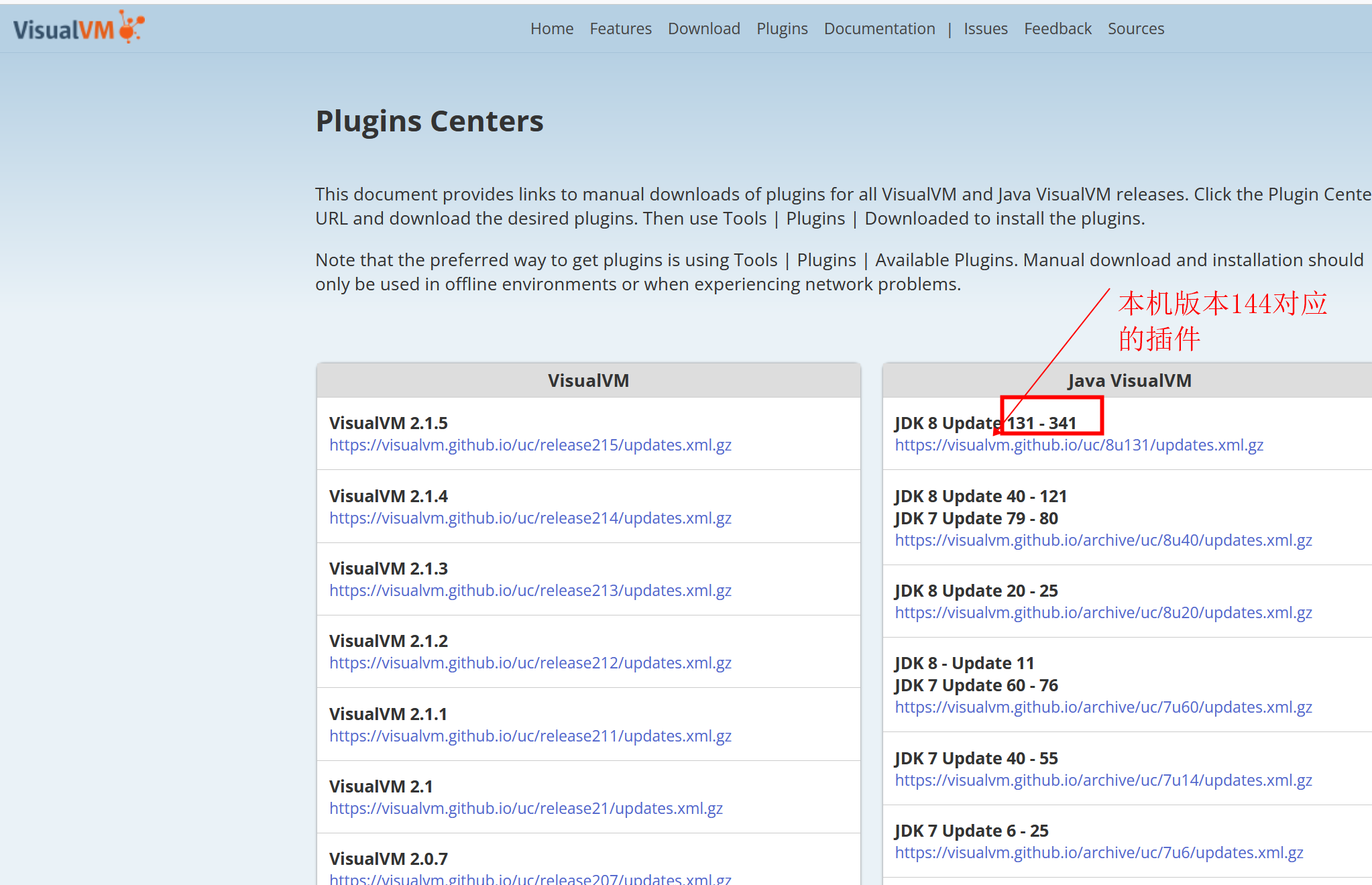Open the archive 7u6 updates.xml.gz link
The height and width of the screenshot is (885, 1372).
pos(1099,853)
